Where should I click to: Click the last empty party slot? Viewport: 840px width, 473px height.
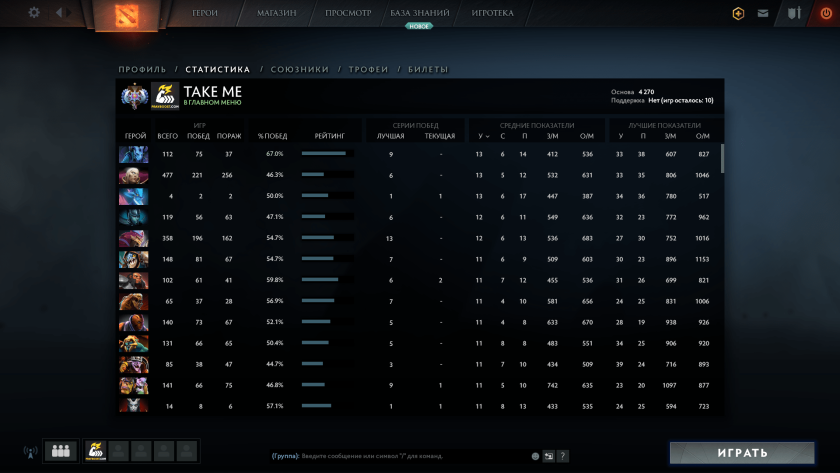(187, 451)
